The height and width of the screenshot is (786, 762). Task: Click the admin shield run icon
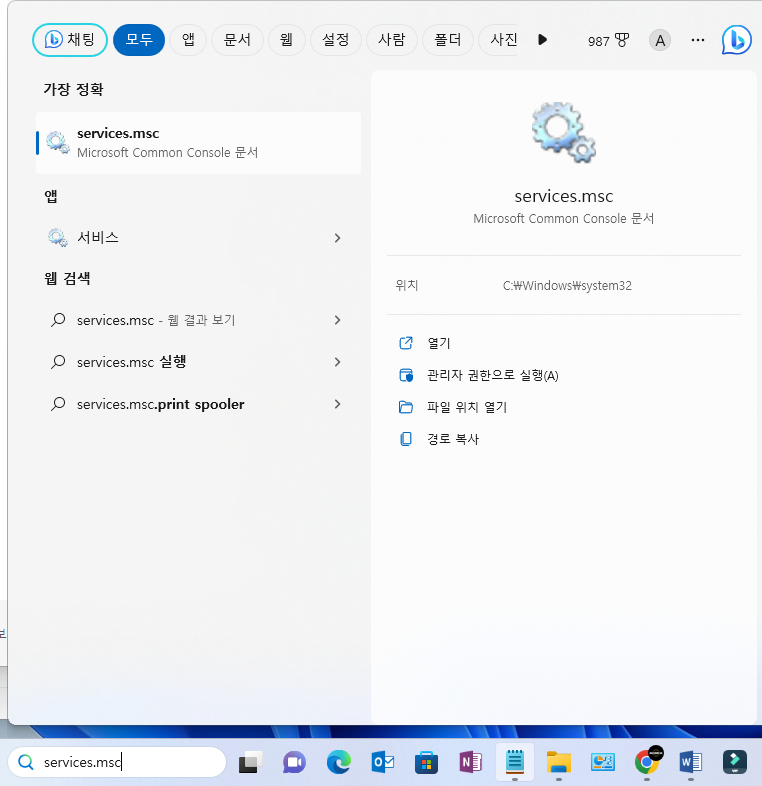coord(406,375)
